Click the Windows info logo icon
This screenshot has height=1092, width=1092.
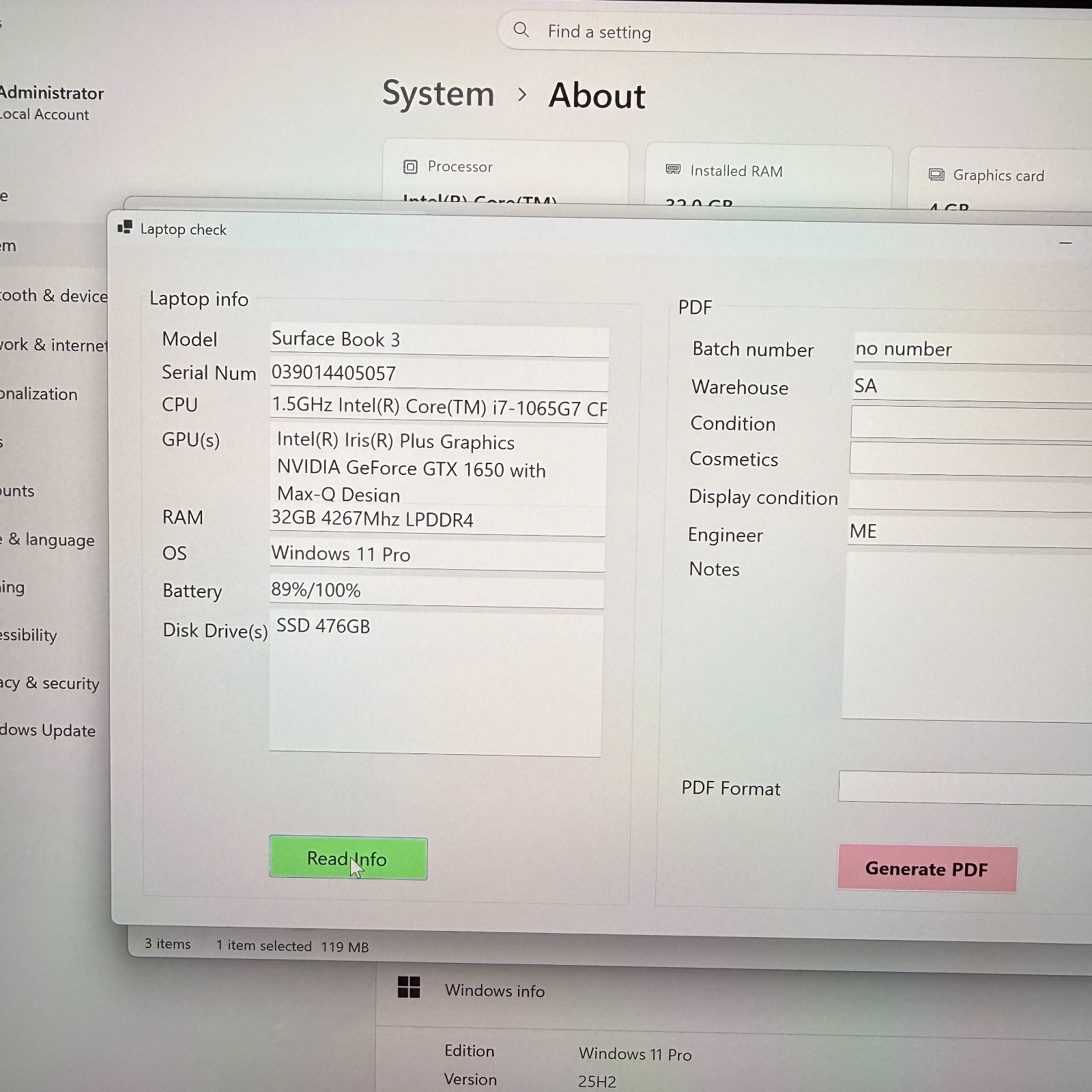click(x=409, y=986)
